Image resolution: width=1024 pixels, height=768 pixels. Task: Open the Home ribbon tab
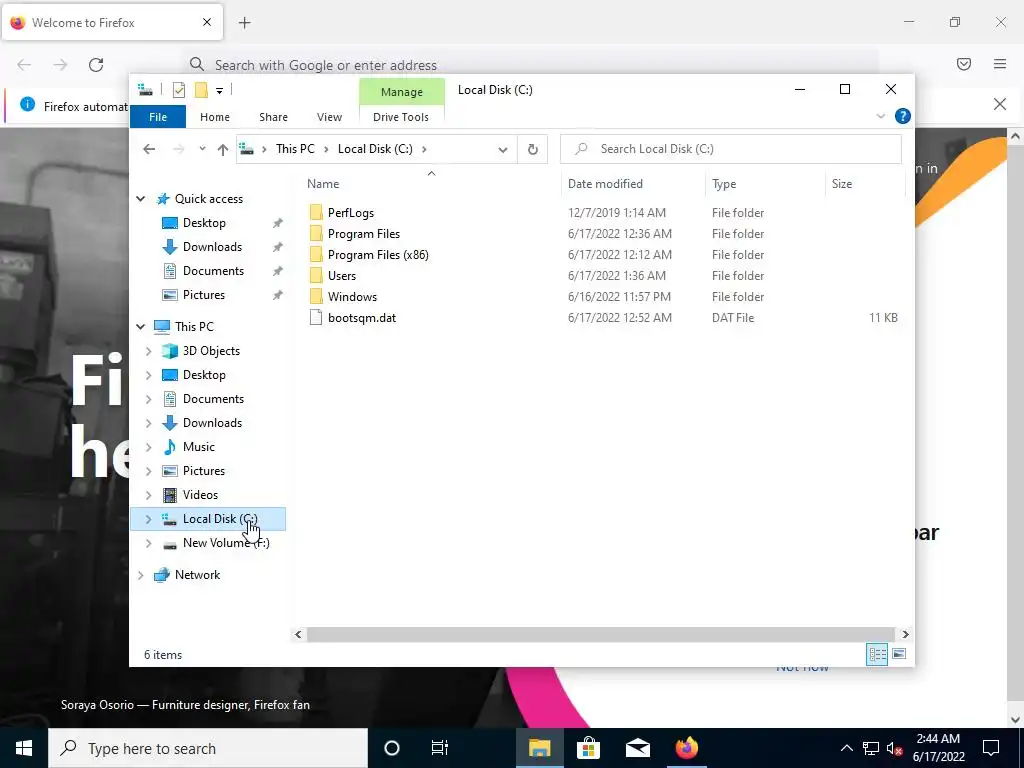tap(215, 117)
